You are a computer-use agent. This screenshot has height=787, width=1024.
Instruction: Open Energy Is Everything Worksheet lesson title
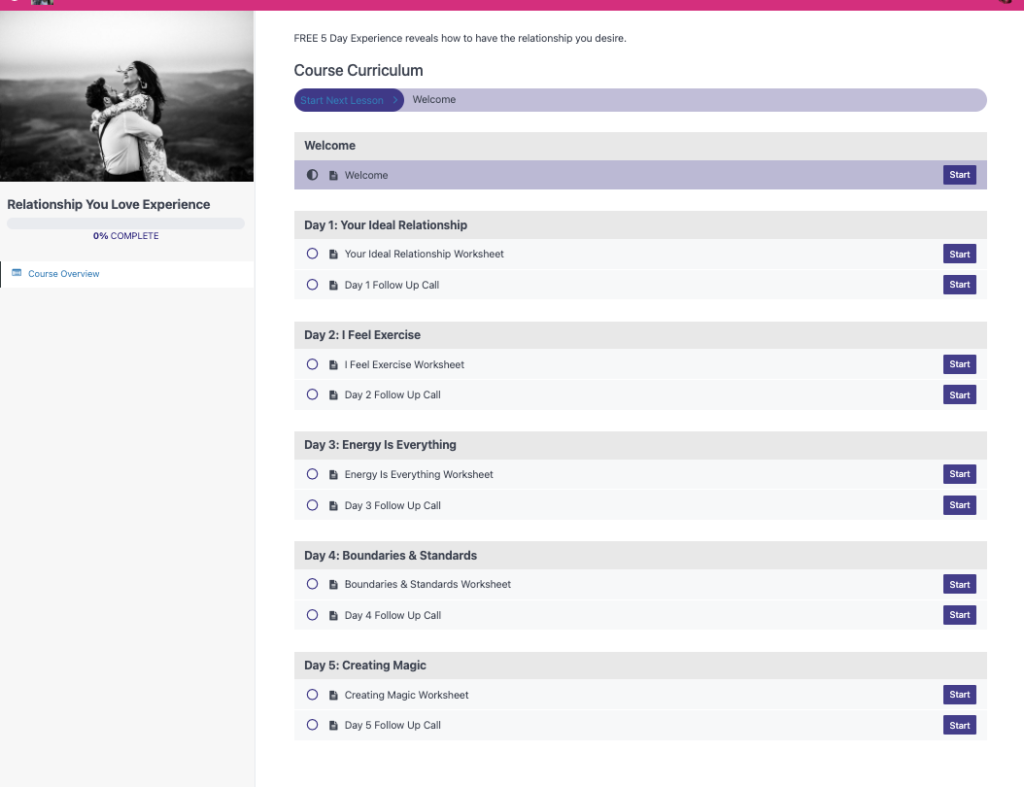point(419,475)
